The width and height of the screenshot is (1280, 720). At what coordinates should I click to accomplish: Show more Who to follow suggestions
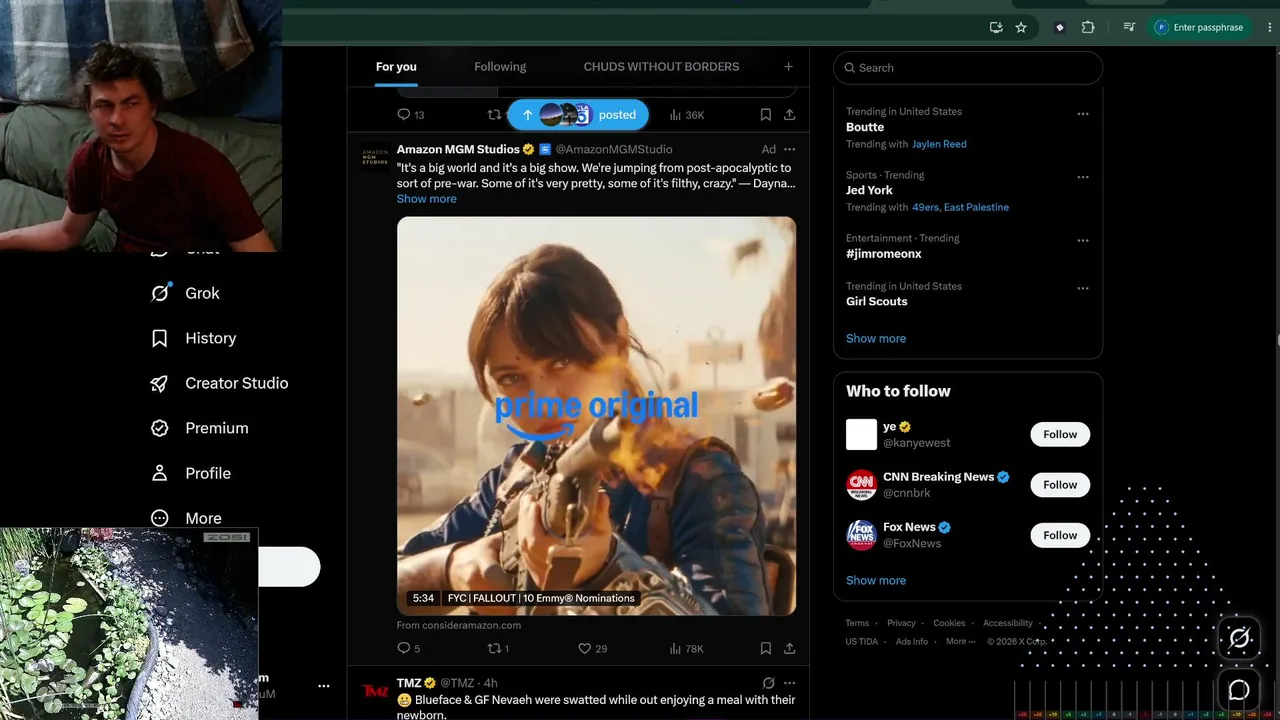876,580
